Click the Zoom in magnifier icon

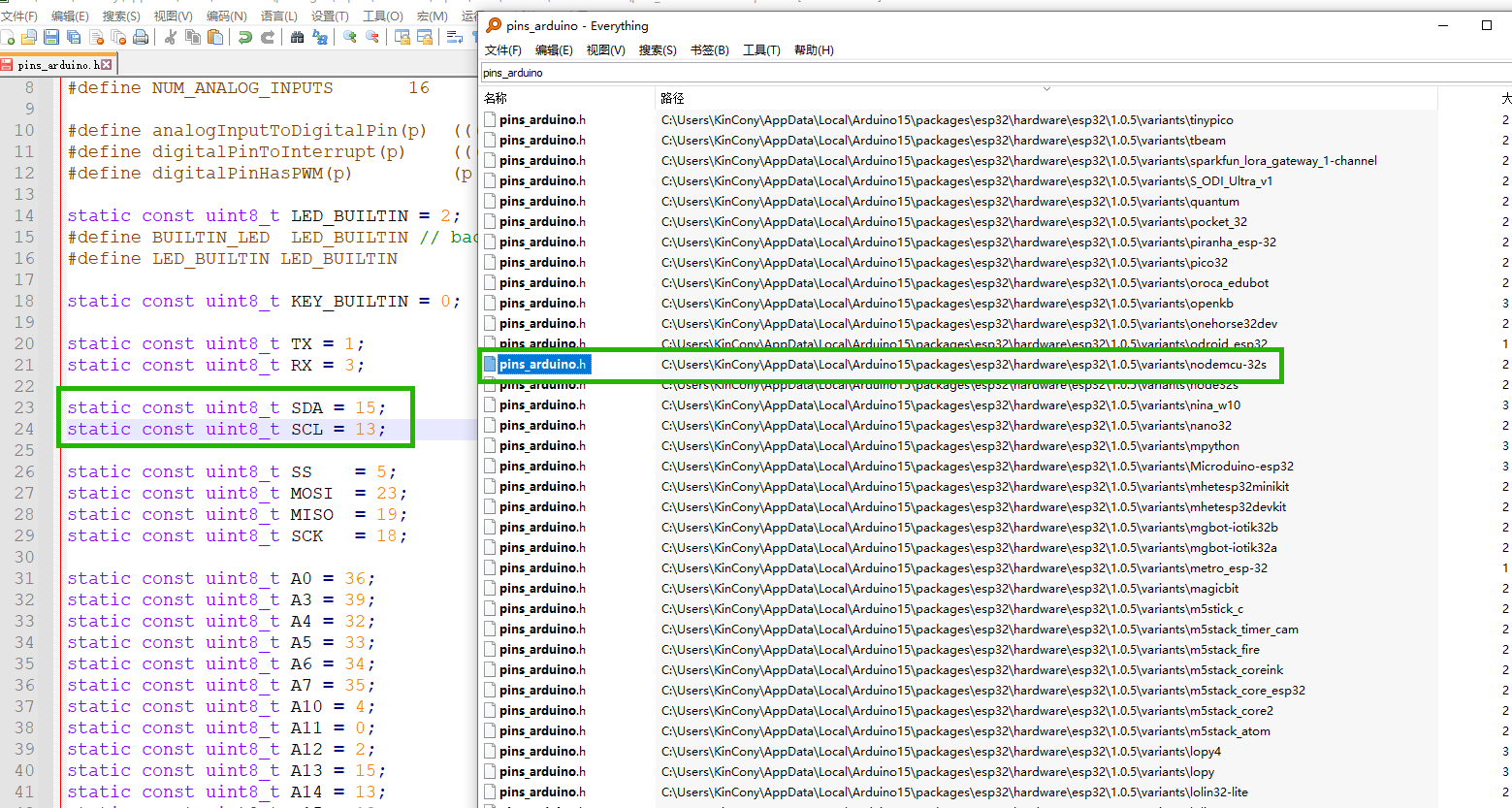point(350,37)
